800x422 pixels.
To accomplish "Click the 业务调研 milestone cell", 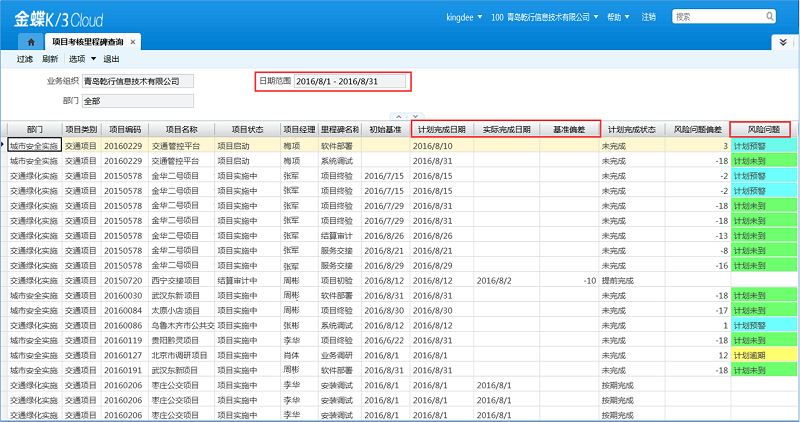I will 340,355.
